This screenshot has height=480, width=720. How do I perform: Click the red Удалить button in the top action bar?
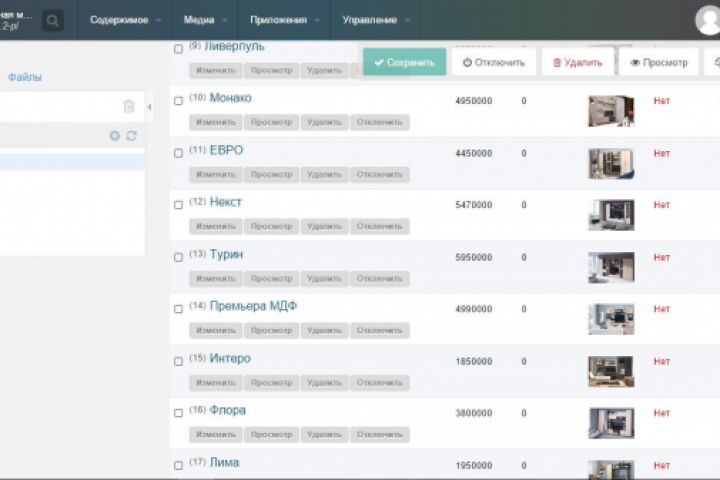578,62
